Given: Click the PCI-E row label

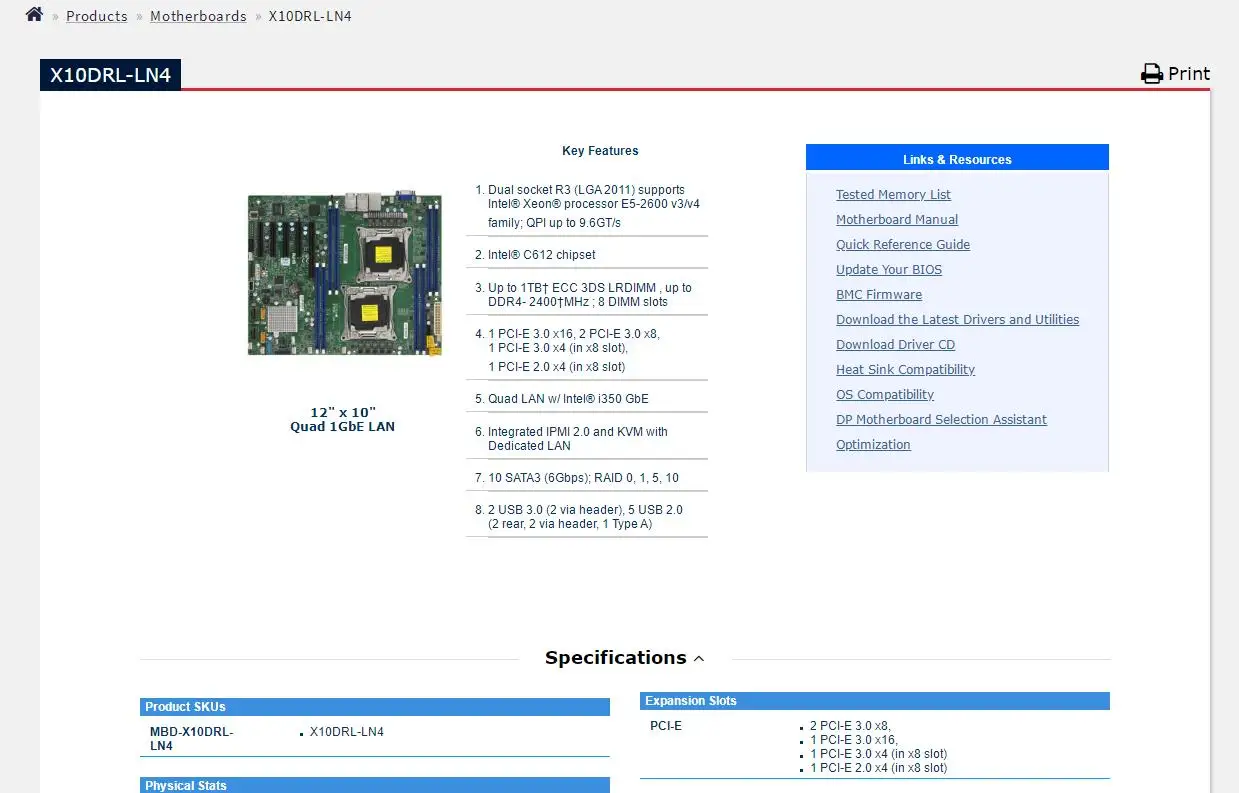Looking at the screenshot, I should tap(666, 726).
